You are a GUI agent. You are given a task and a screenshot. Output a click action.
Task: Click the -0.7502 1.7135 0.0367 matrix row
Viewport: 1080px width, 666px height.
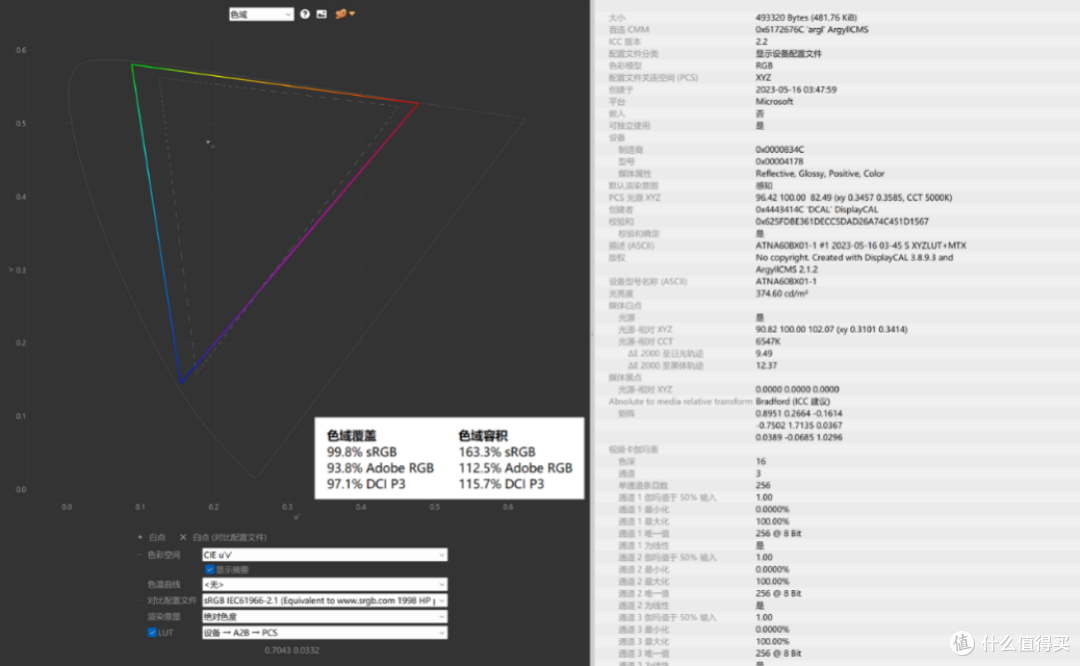pyautogui.click(x=798, y=425)
